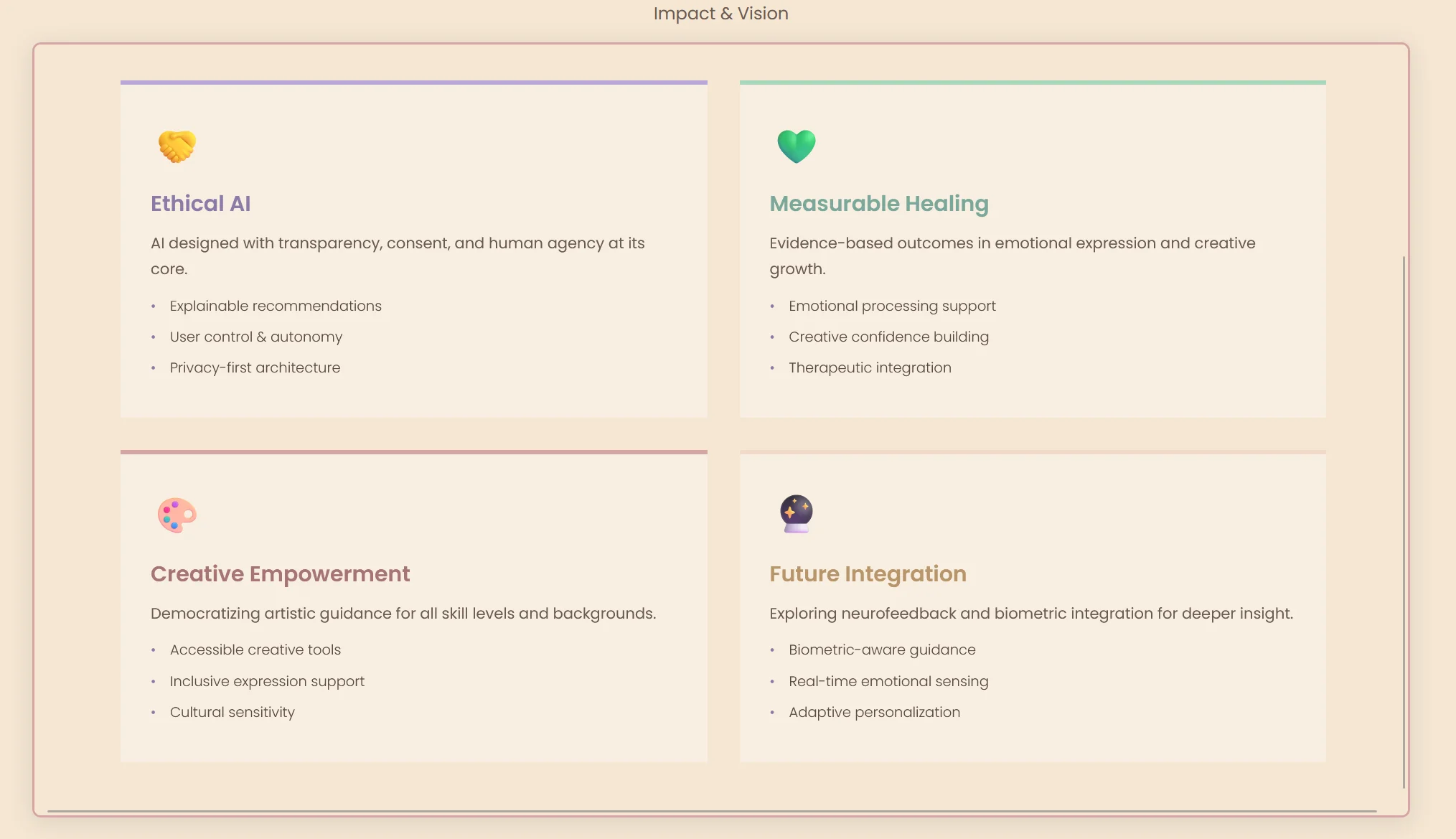The width and height of the screenshot is (1456, 839).
Task: Select the Explainable recommendations list item
Action: pyautogui.click(x=276, y=306)
